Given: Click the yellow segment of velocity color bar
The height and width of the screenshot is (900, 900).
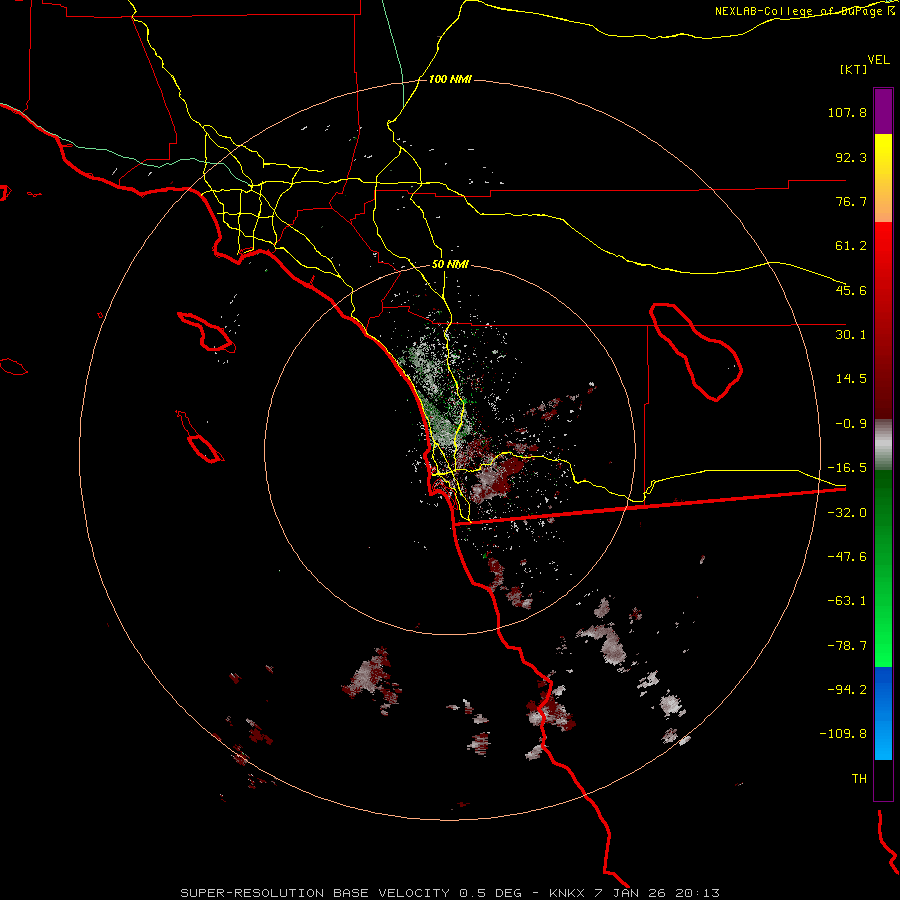Looking at the screenshot, I should (x=883, y=178).
